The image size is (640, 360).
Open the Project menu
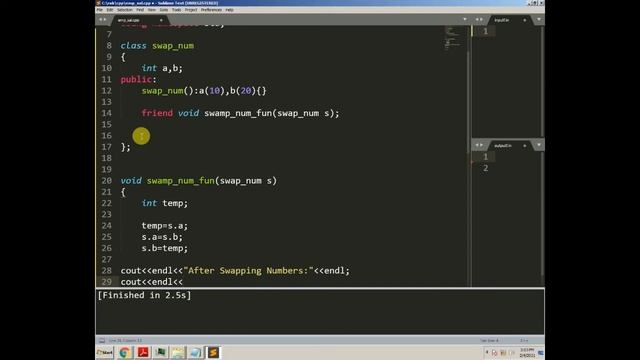tap(191, 10)
